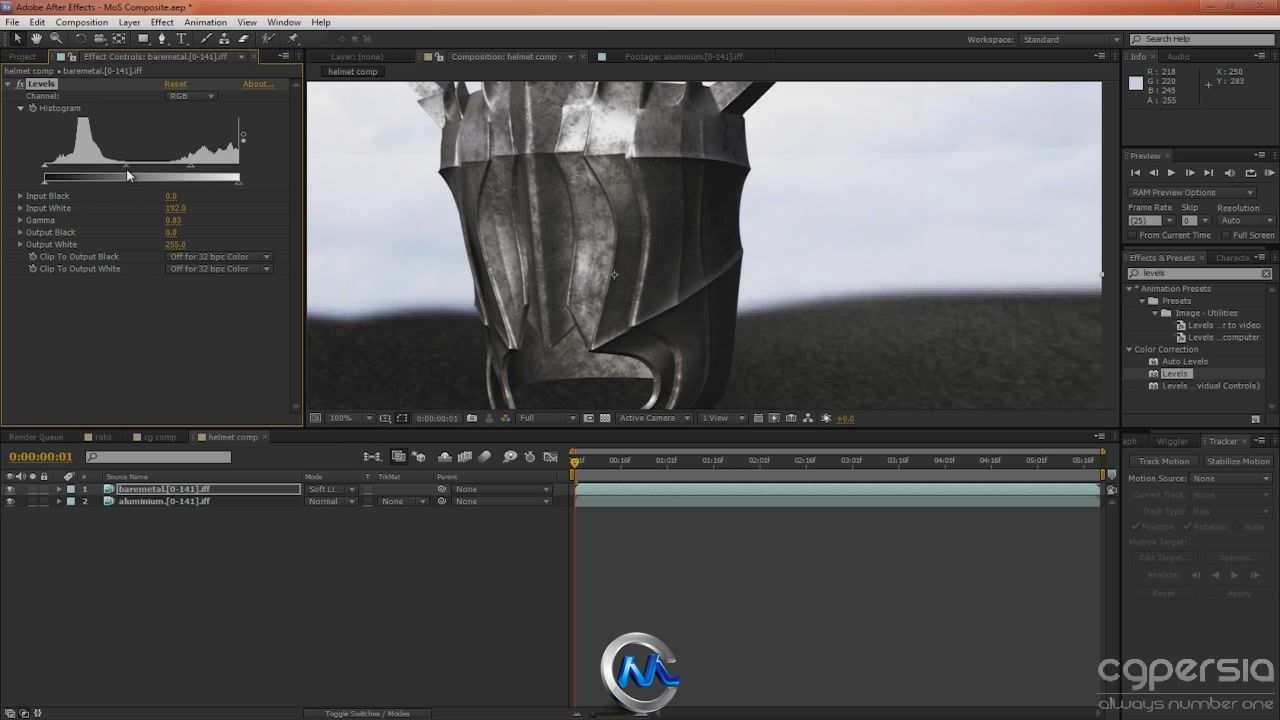Enable Motion Blur for the timeline
Viewport: 1280px width, 720px height.
[485, 457]
